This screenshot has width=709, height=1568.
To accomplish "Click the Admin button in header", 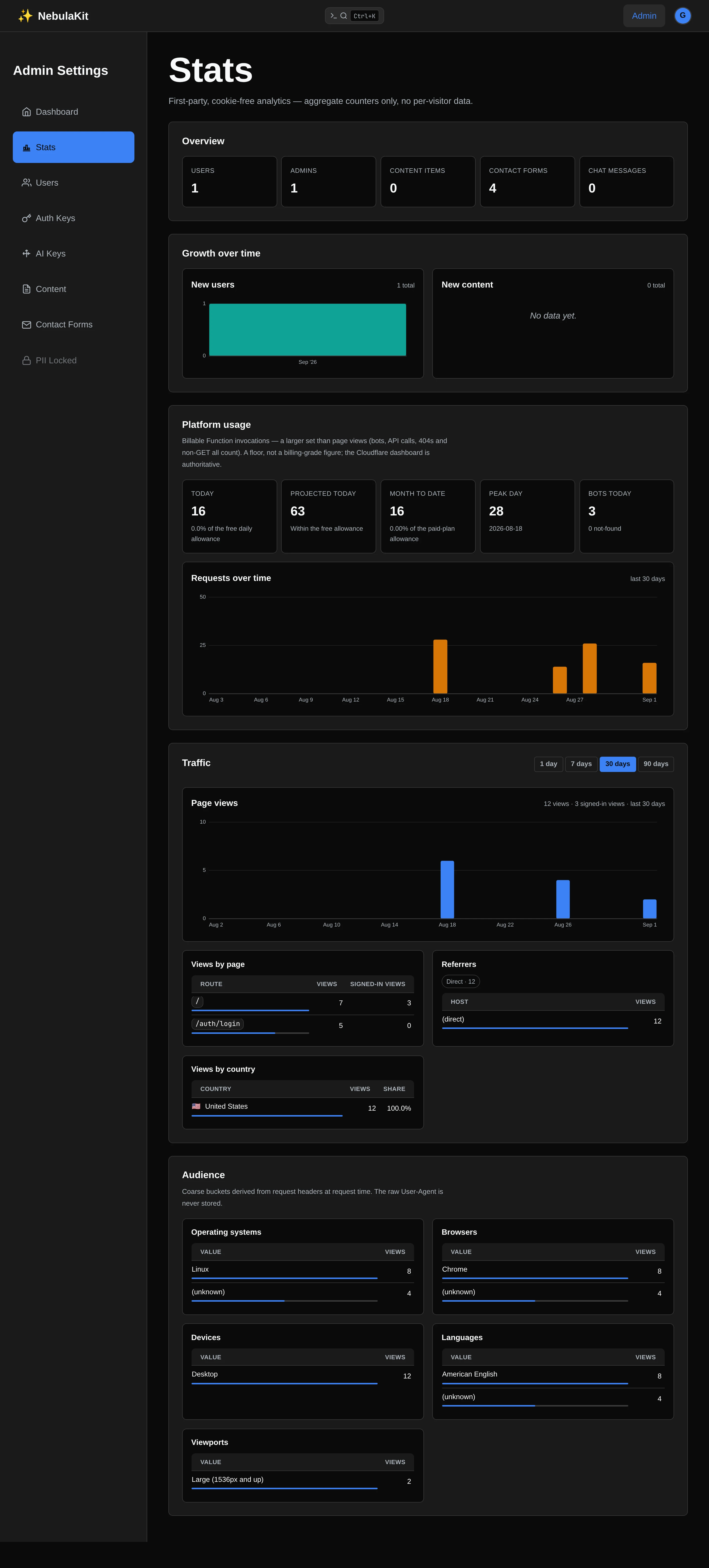I will [644, 16].
